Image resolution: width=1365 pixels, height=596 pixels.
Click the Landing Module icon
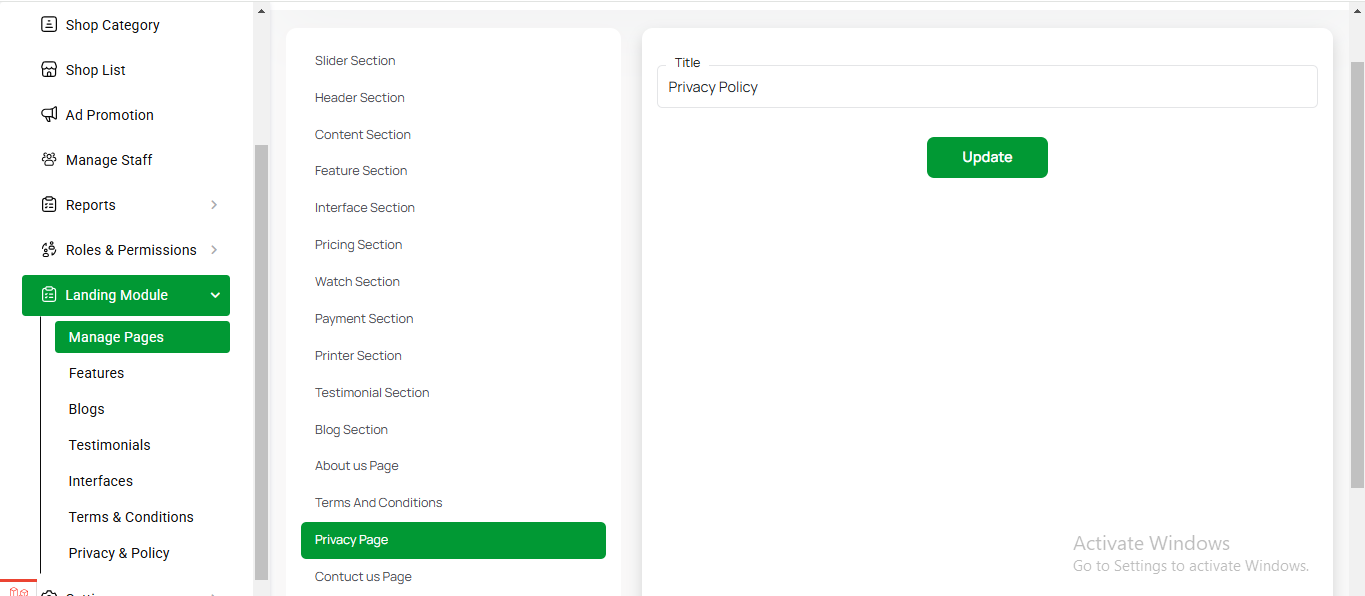coord(48,295)
